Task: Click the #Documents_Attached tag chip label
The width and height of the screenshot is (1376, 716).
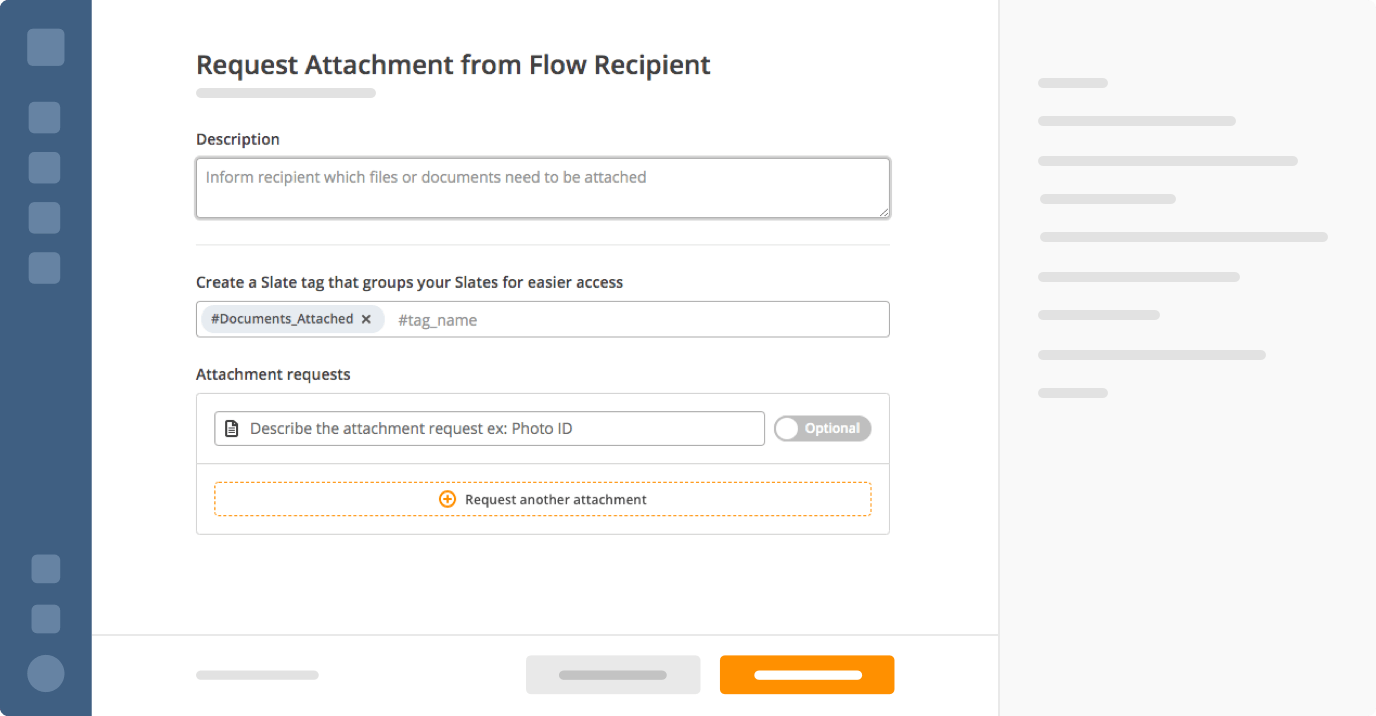Action: 282,319
